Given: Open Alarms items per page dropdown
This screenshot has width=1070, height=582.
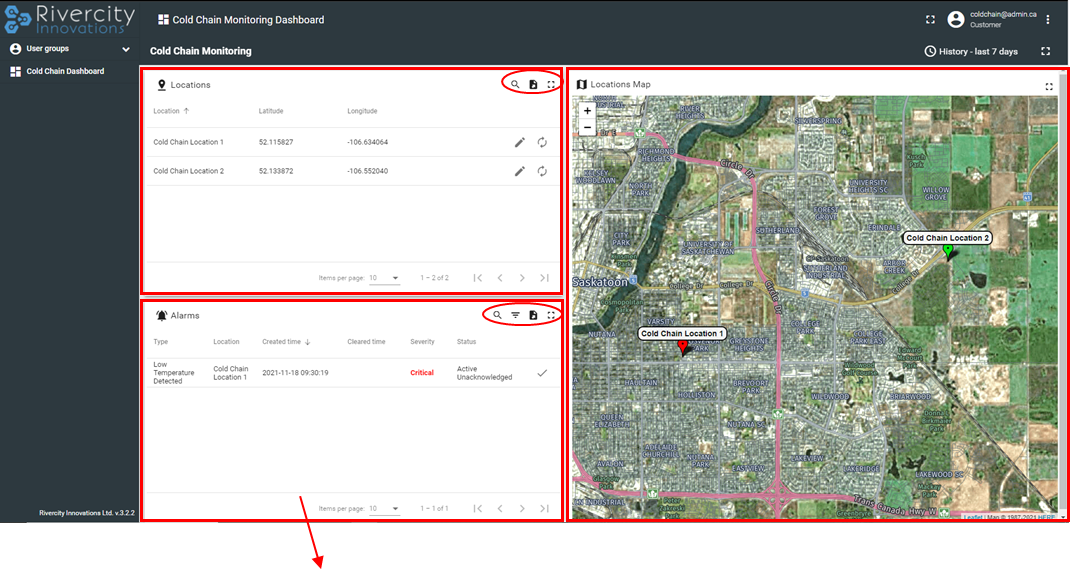Looking at the screenshot, I should coord(384,509).
